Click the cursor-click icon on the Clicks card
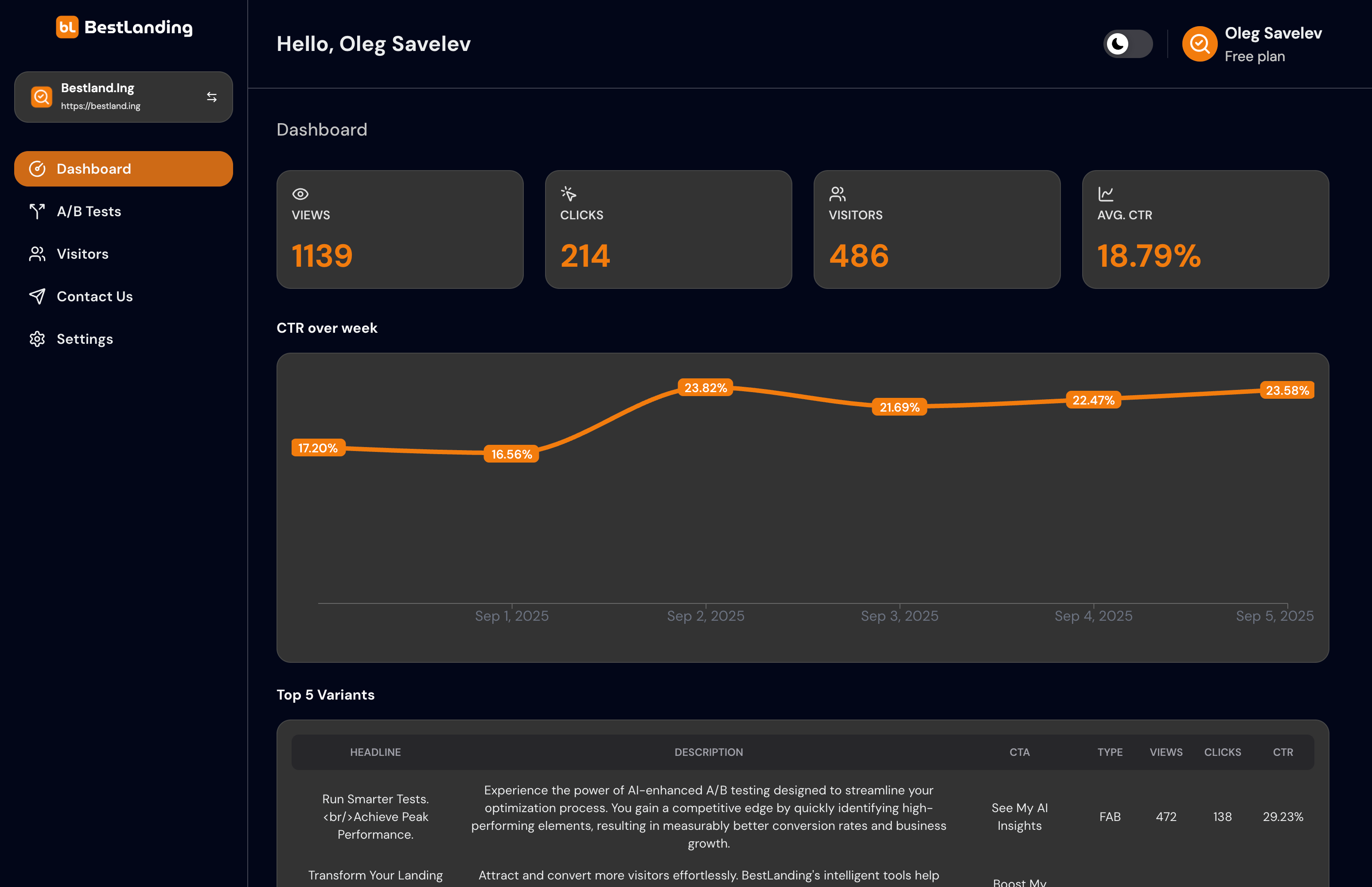1372x887 pixels. click(x=568, y=194)
